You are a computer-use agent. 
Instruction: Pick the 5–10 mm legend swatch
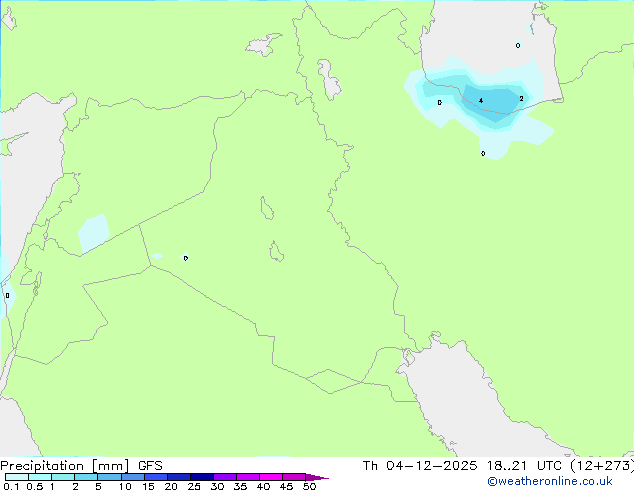(109, 477)
